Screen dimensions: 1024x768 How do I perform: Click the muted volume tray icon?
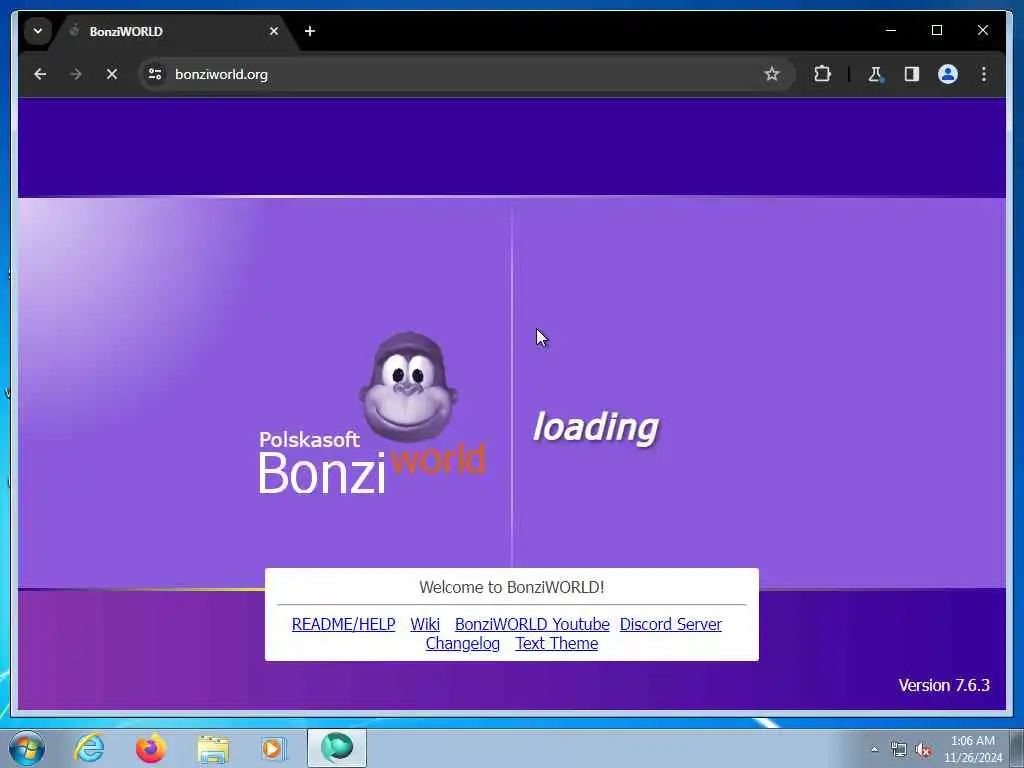[923, 750]
